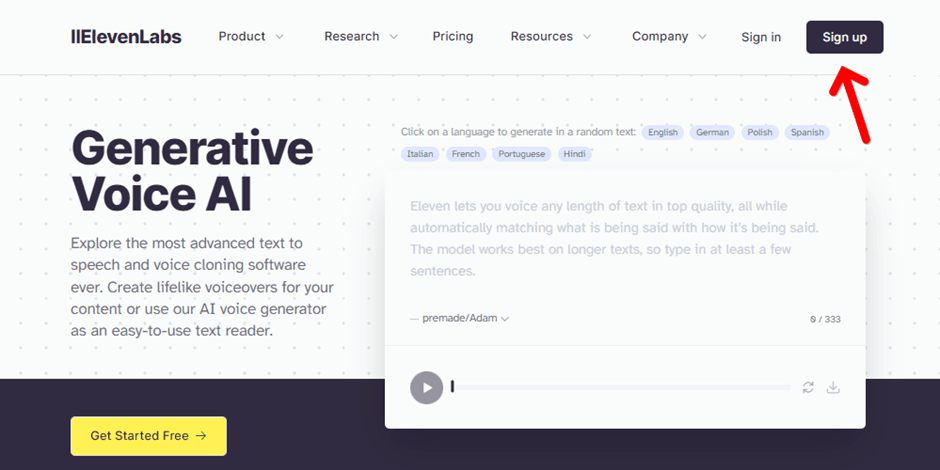Expand the Company menu

[x=669, y=37]
